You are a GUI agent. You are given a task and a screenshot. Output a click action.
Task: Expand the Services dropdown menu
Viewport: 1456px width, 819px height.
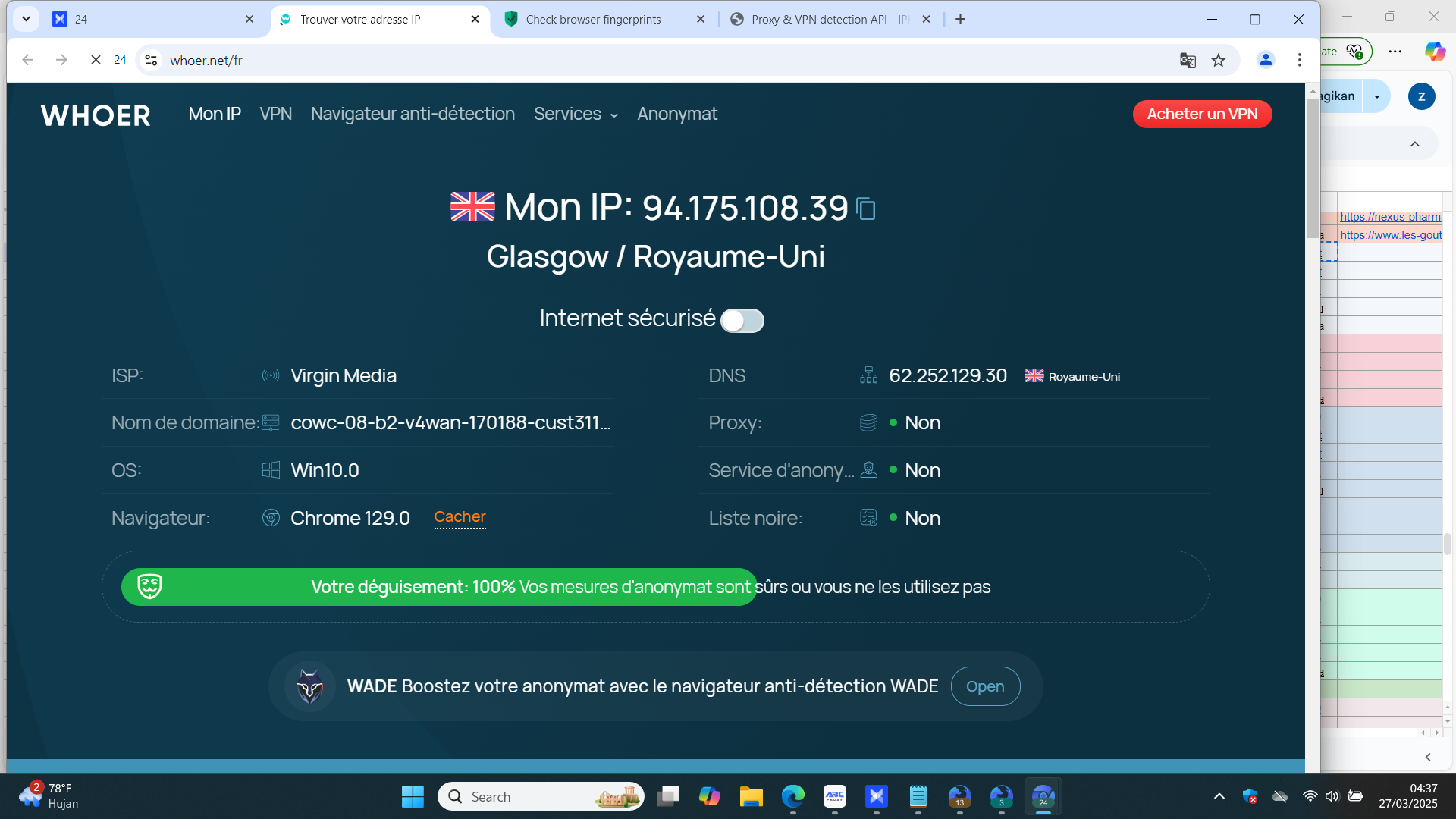tap(576, 114)
